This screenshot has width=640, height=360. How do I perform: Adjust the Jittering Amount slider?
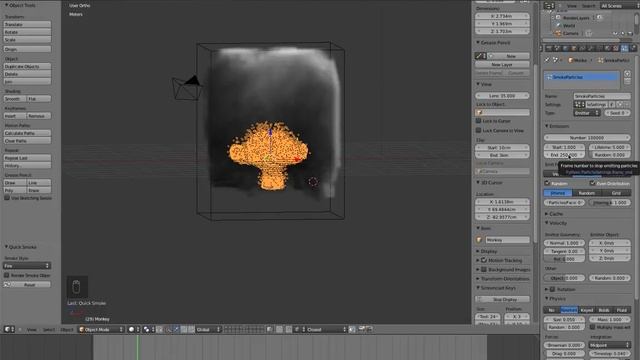(x=610, y=202)
